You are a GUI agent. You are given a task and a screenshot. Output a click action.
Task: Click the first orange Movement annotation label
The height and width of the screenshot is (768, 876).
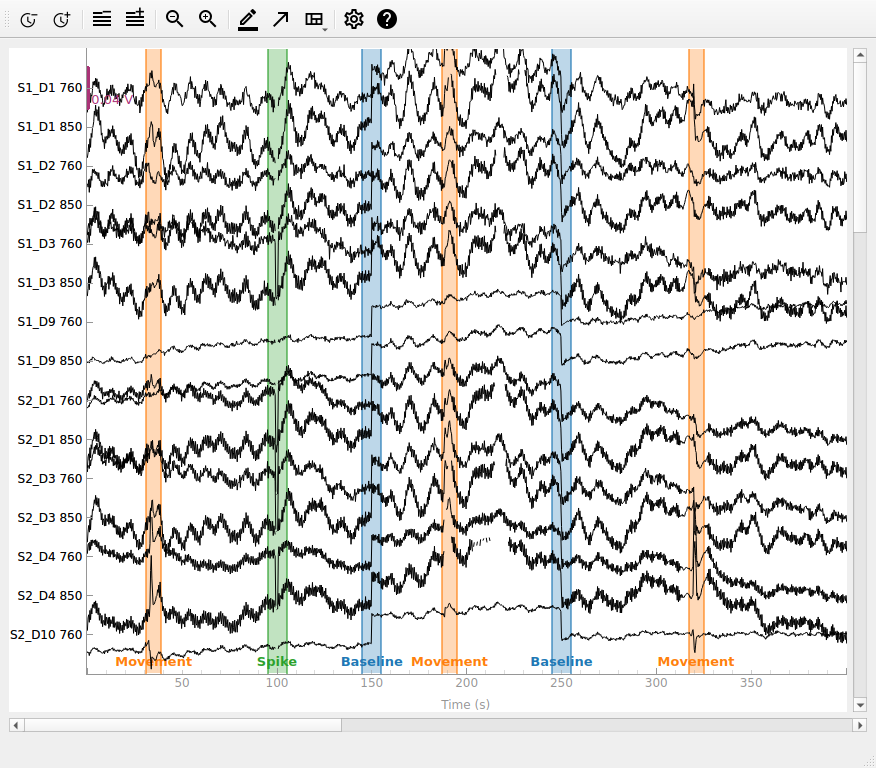(x=154, y=661)
